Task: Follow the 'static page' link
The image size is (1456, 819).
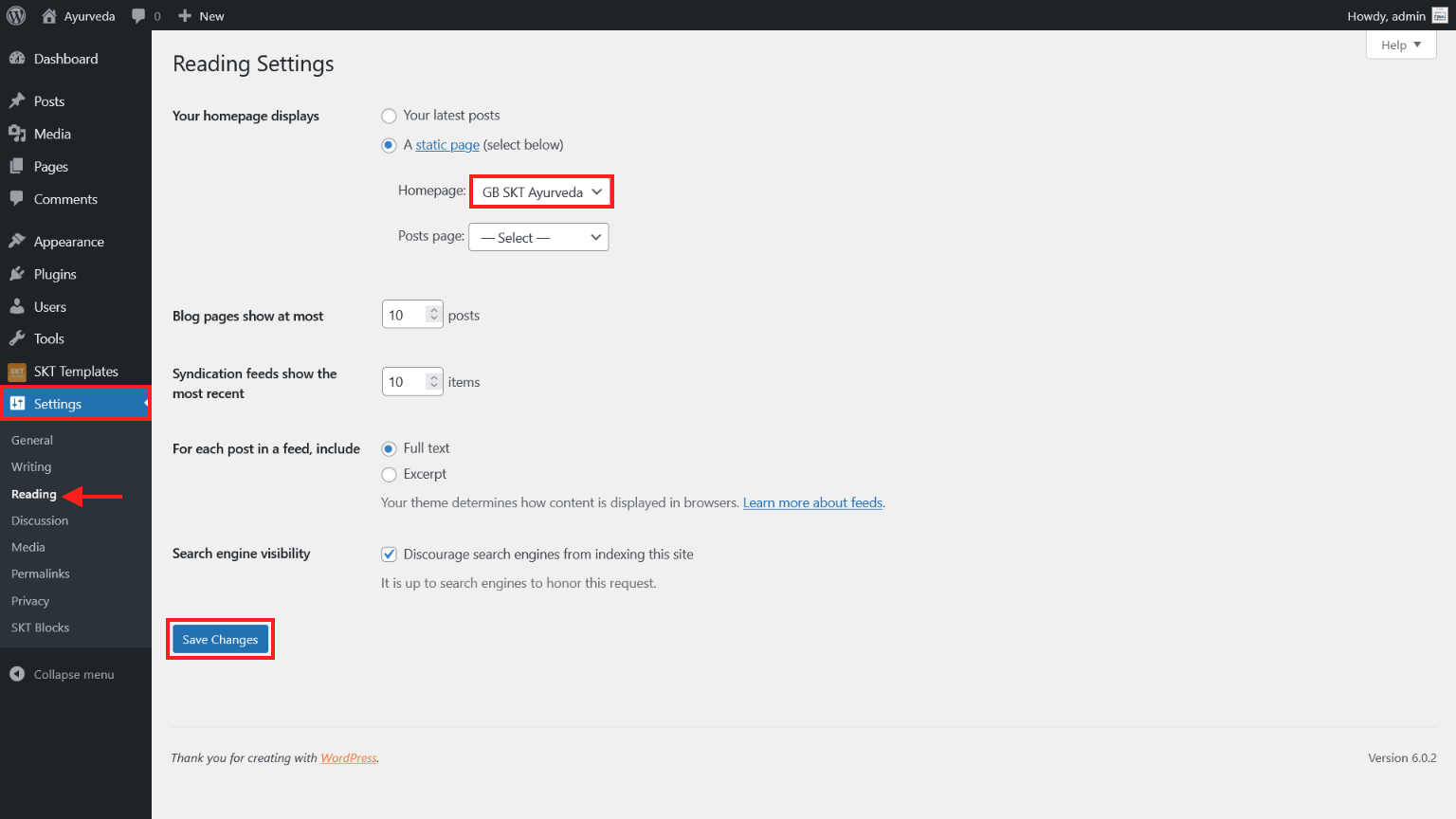Action: pos(447,145)
